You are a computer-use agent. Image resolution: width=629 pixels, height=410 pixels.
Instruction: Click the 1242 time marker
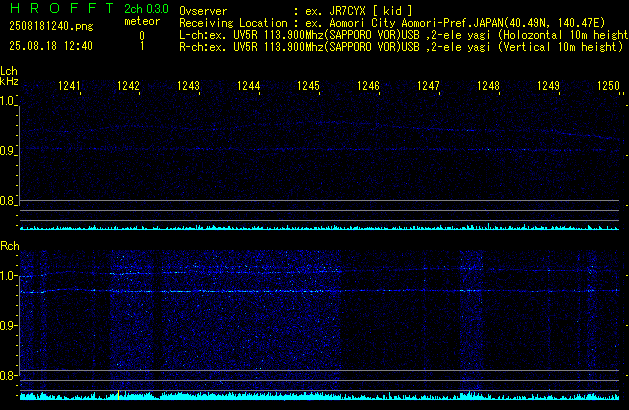click(128, 86)
